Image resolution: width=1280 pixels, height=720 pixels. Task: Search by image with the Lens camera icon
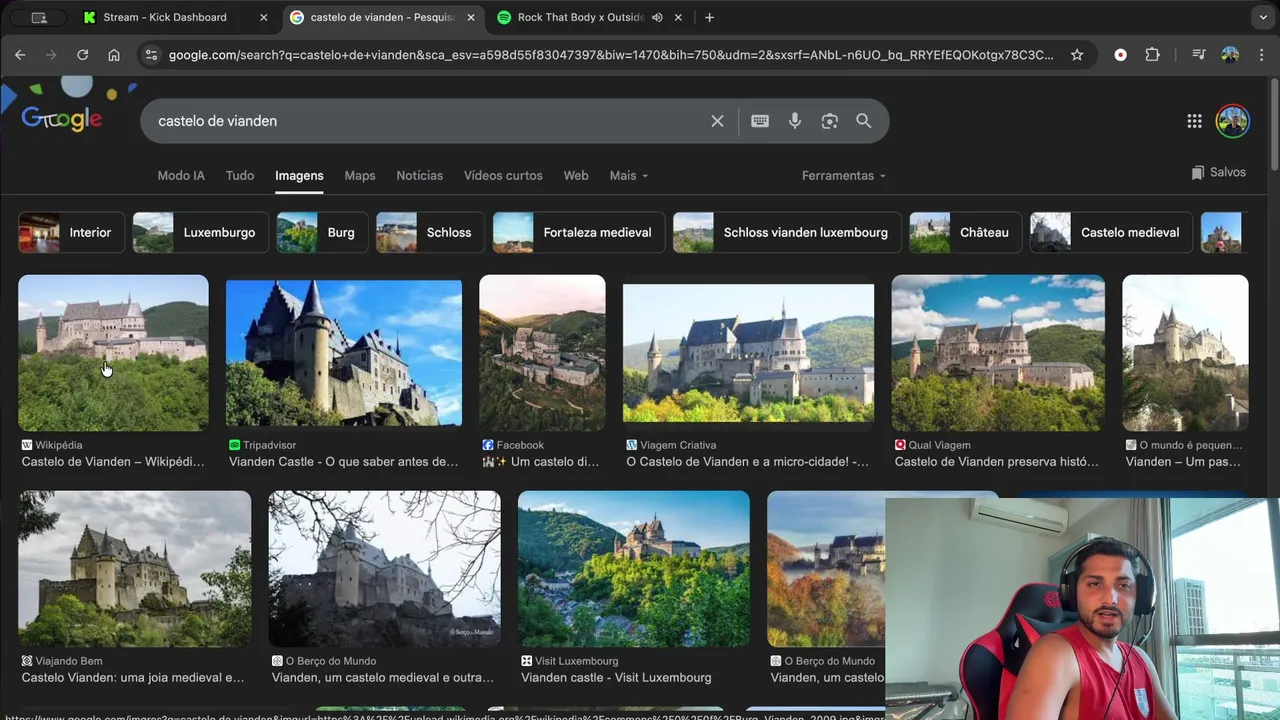(x=829, y=121)
